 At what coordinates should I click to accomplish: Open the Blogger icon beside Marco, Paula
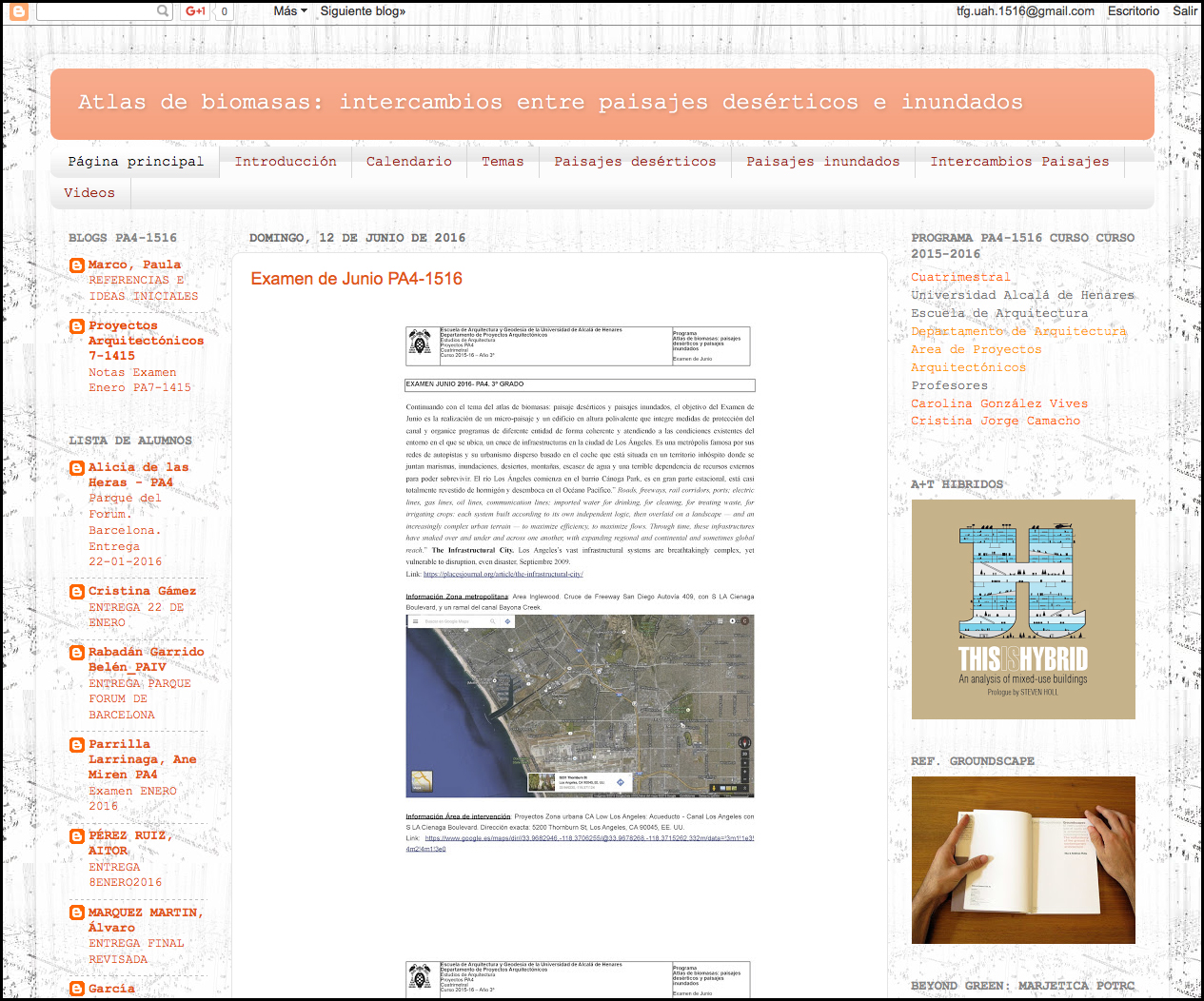[x=76, y=265]
